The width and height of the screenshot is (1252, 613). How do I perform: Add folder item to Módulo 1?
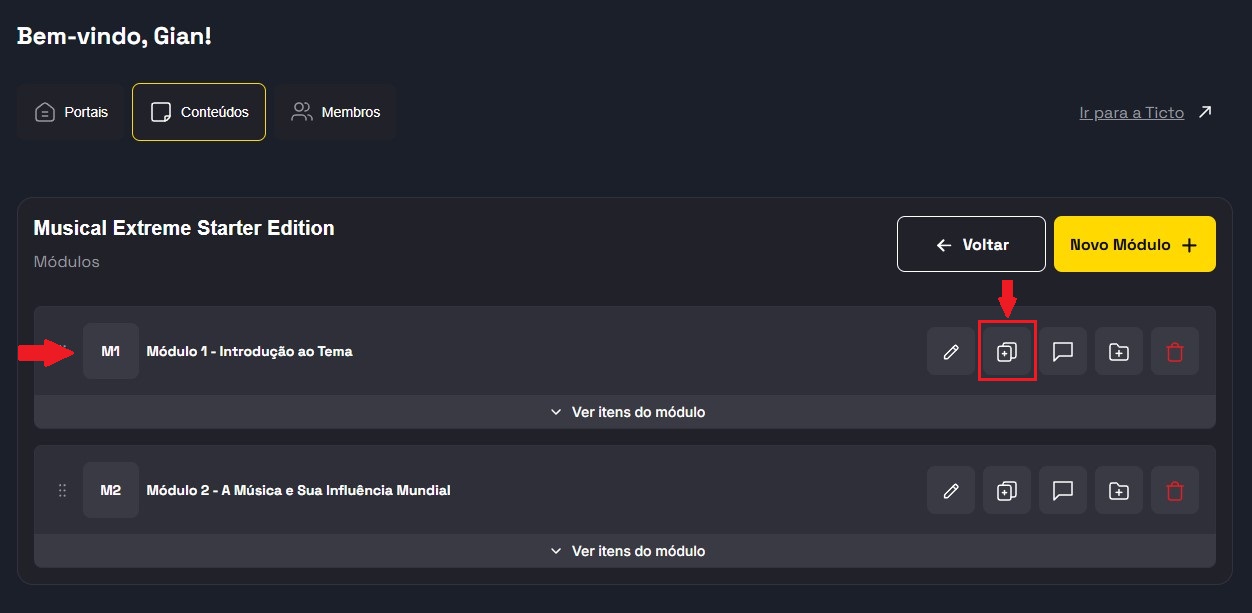(x=1119, y=351)
